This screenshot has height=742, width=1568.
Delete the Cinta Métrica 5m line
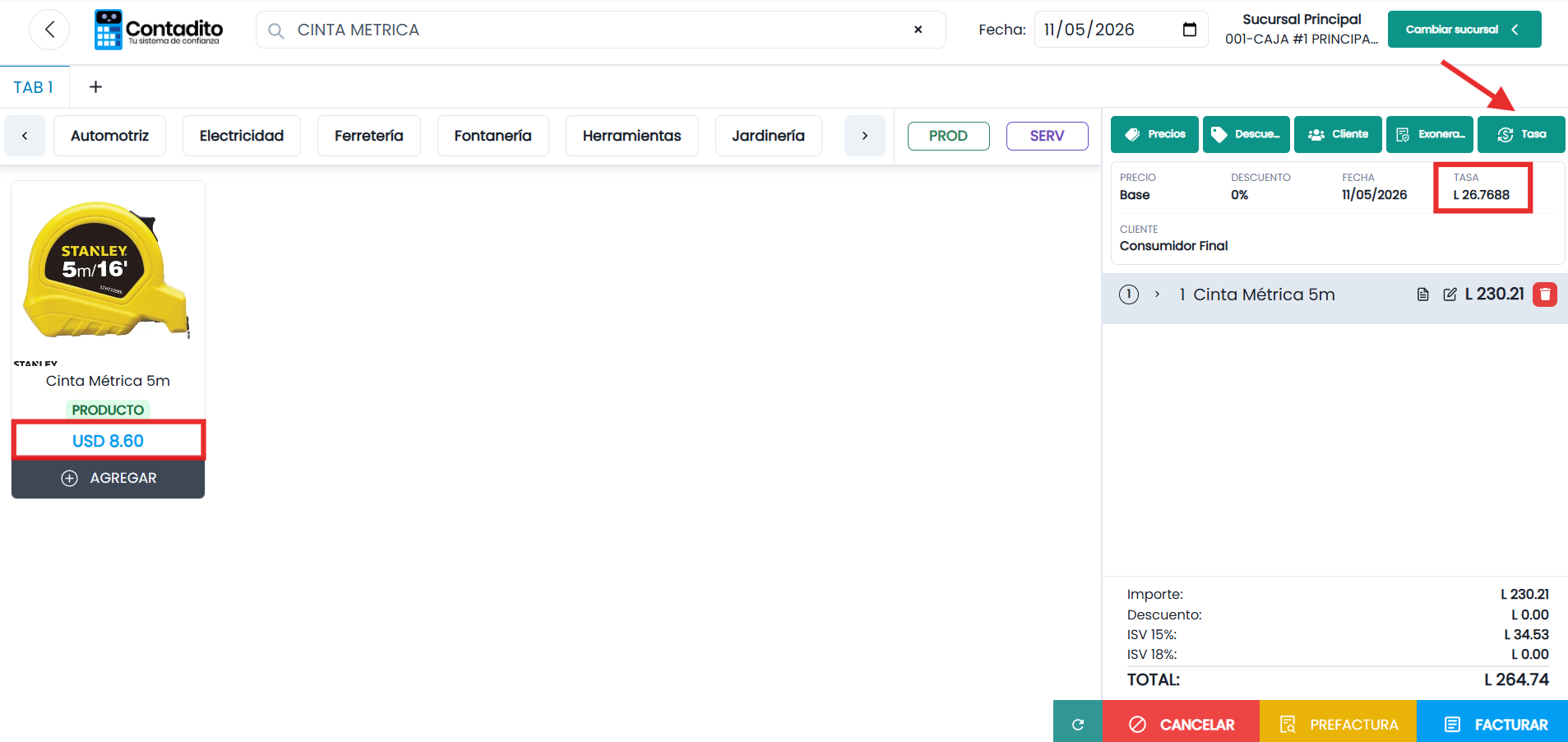[x=1544, y=294]
